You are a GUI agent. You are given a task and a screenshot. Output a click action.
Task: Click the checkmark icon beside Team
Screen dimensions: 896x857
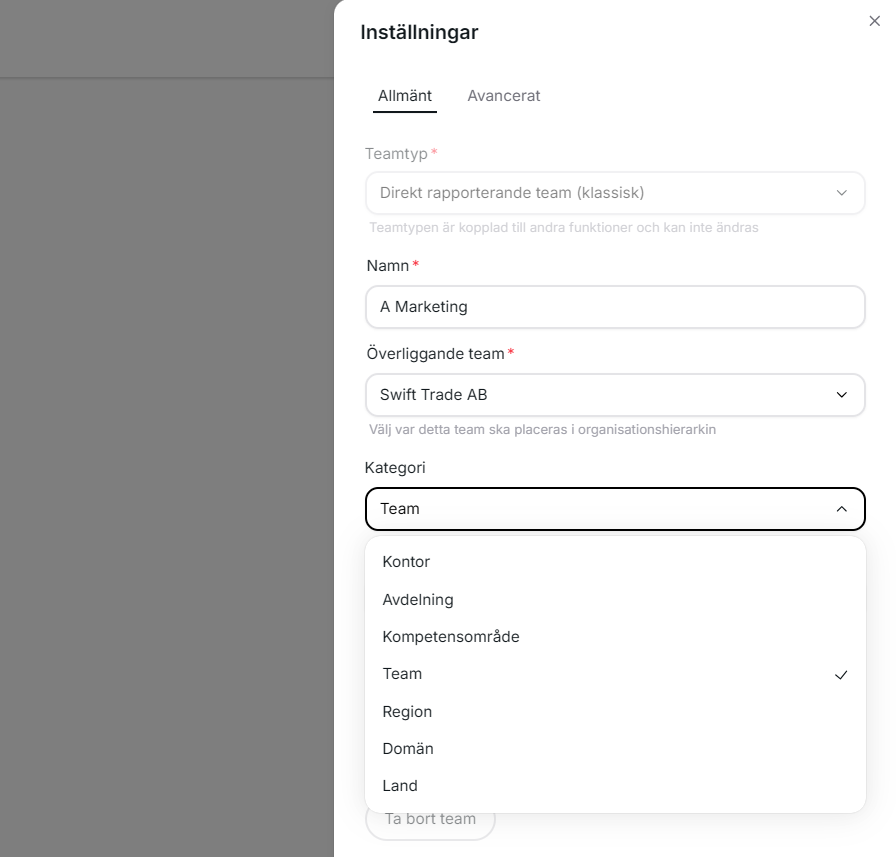pos(841,675)
